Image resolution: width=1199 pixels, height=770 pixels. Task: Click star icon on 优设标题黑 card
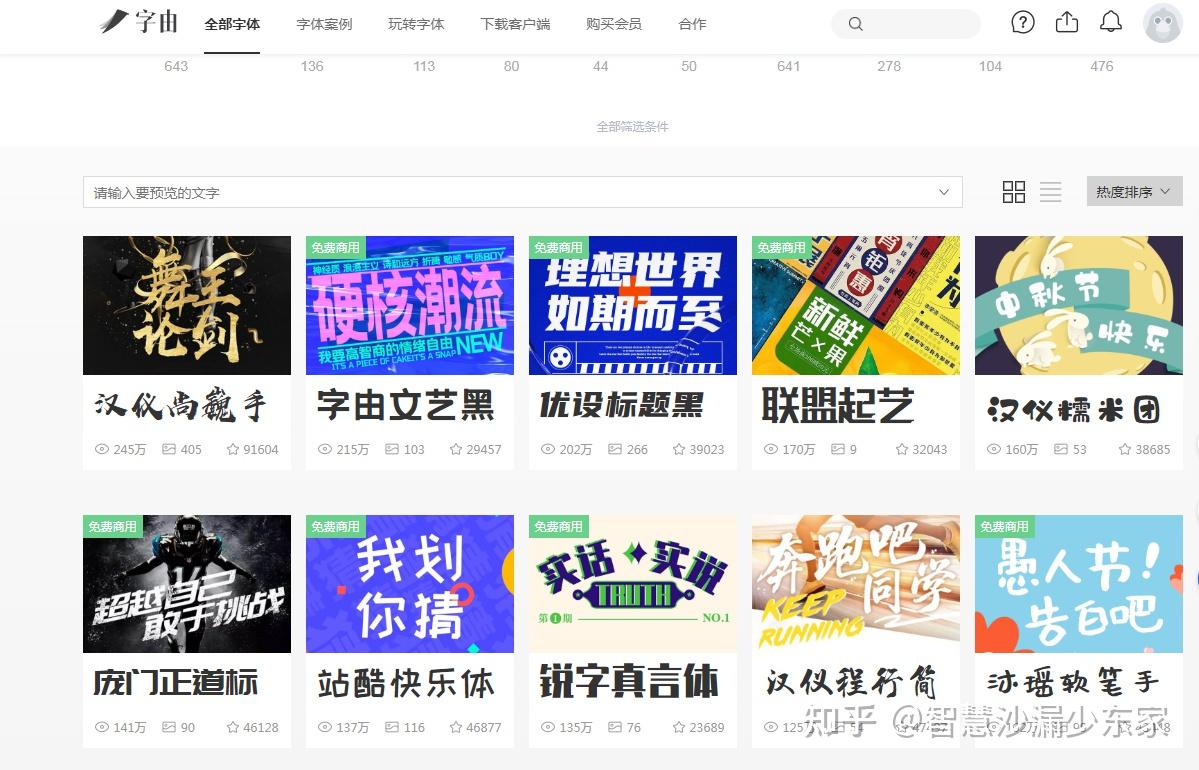tap(678, 450)
